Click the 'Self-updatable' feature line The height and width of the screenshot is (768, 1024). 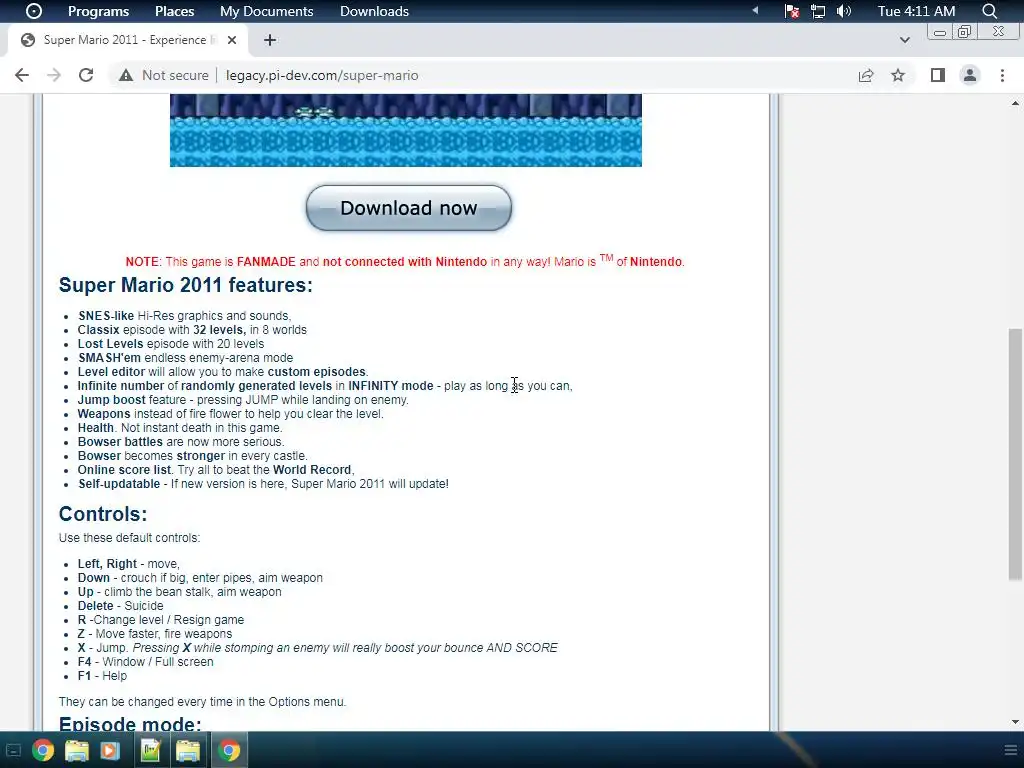pos(263,484)
